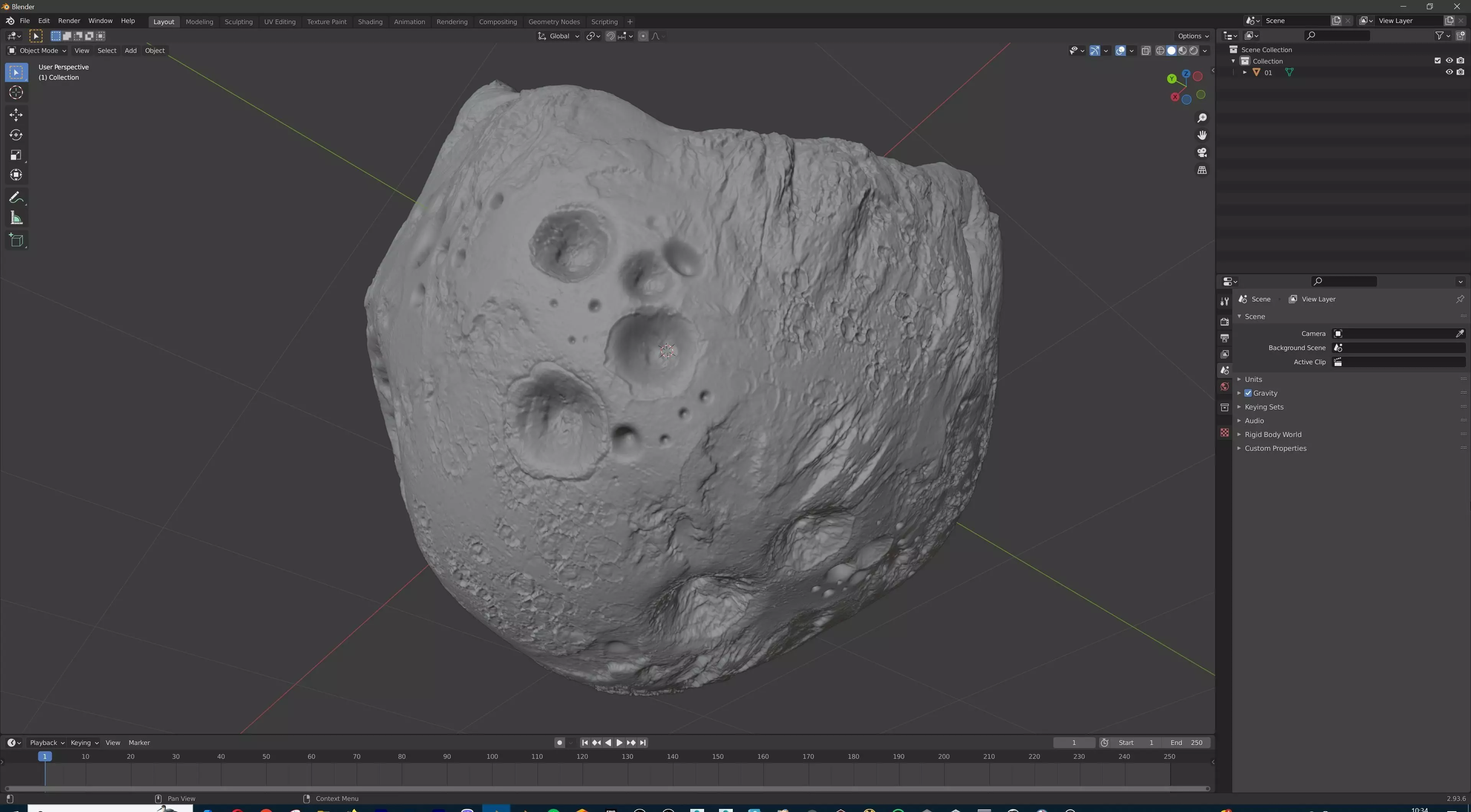Jump to the last frame button
The image size is (1471, 812).
point(643,742)
